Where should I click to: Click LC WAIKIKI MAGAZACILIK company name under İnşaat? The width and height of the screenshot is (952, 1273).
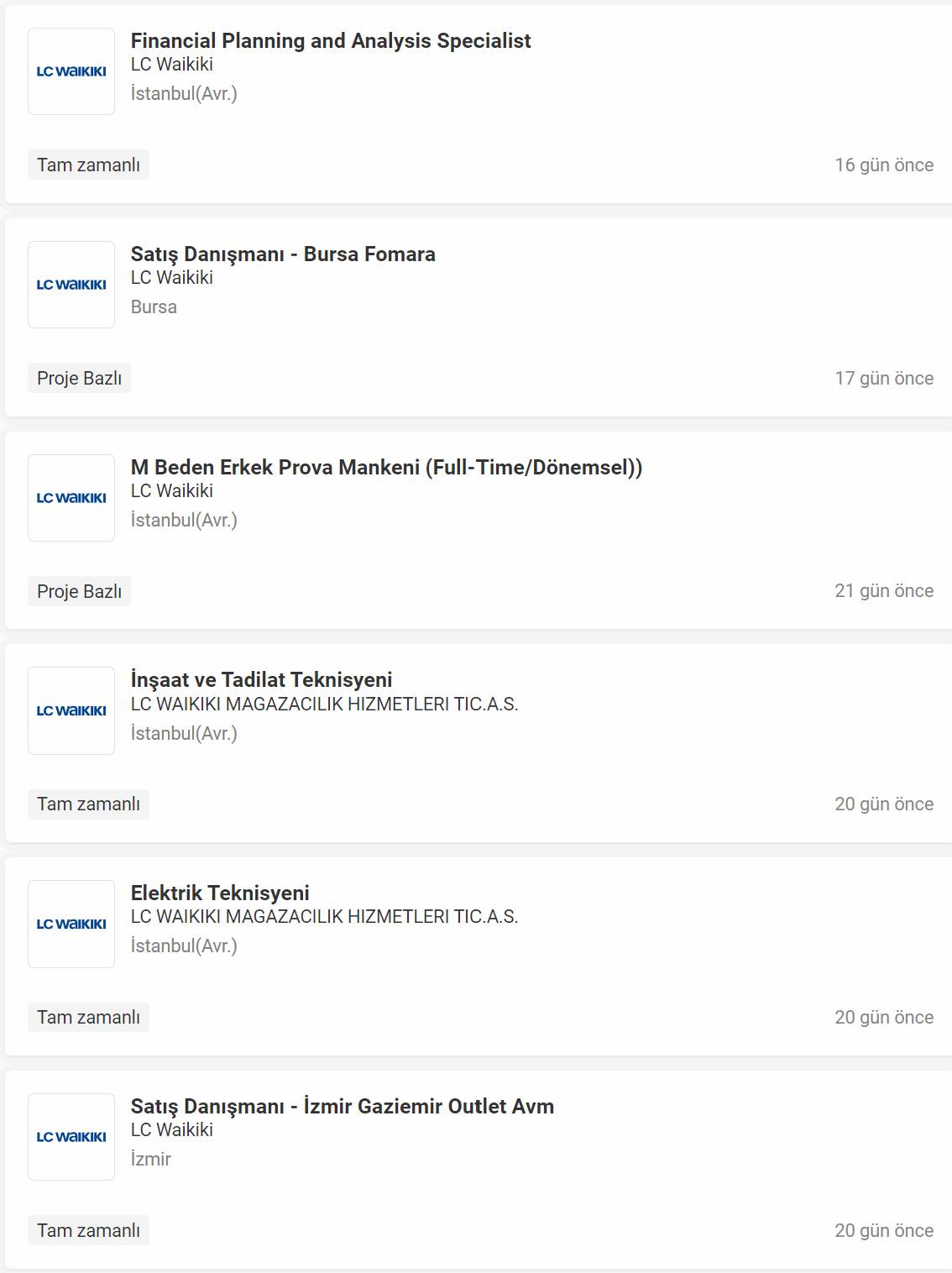click(324, 705)
